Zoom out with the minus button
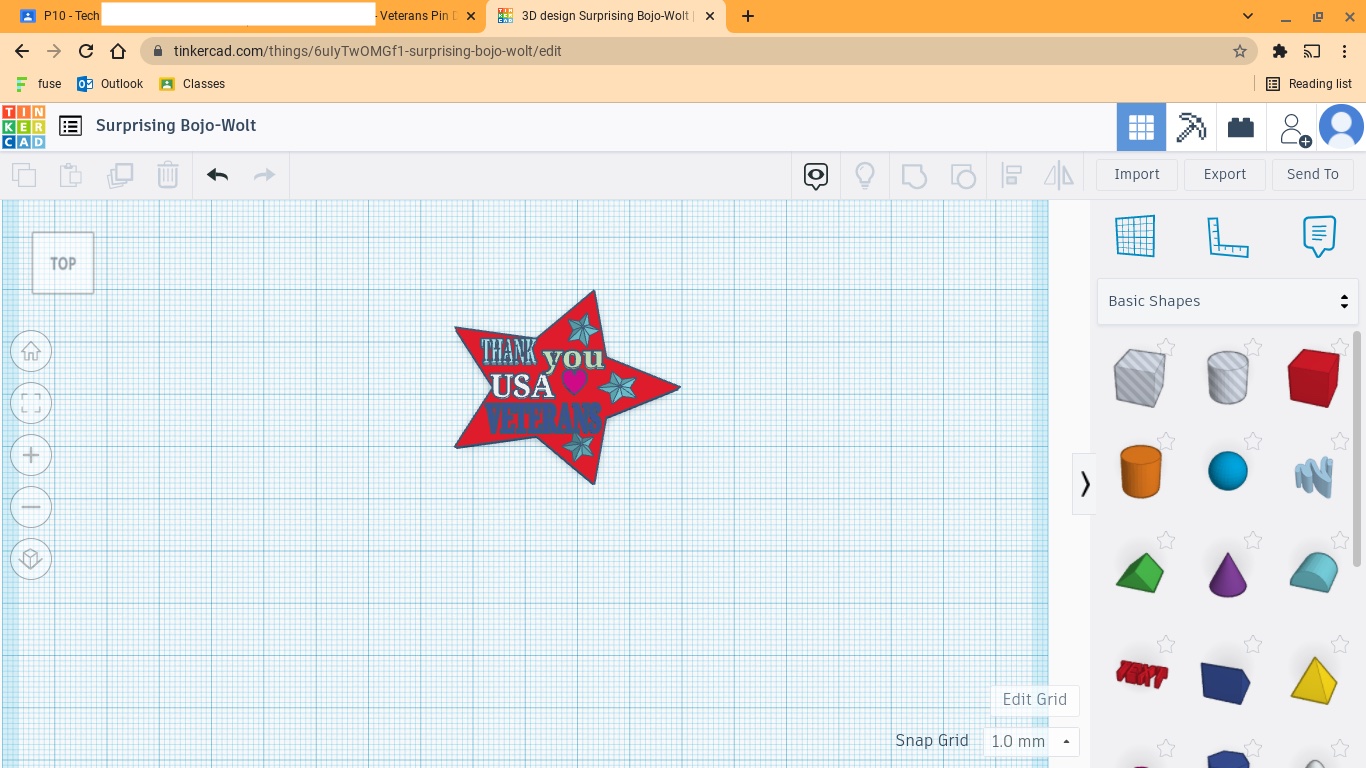The height and width of the screenshot is (768, 1366). pyautogui.click(x=31, y=507)
